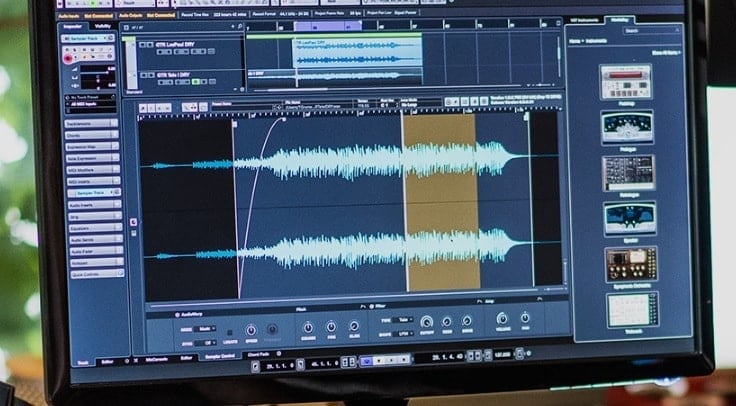
Task: Open the AudioWarp Sync dropdown
Action: point(205,343)
